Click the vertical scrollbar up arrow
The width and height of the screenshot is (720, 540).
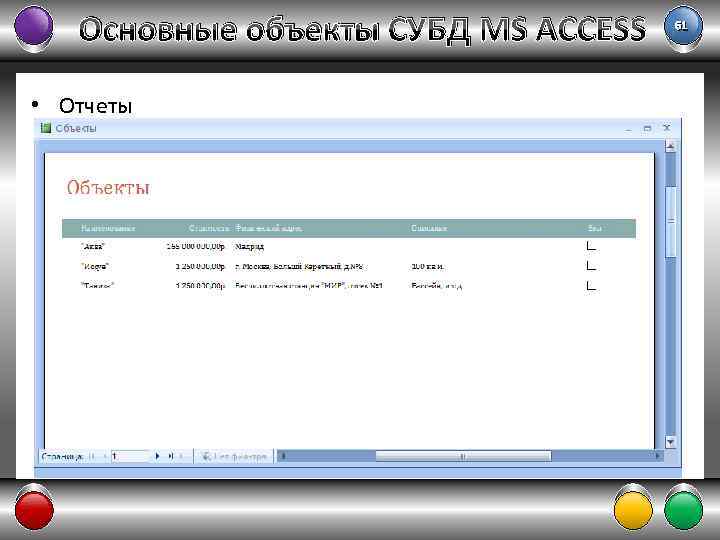tap(670, 146)
